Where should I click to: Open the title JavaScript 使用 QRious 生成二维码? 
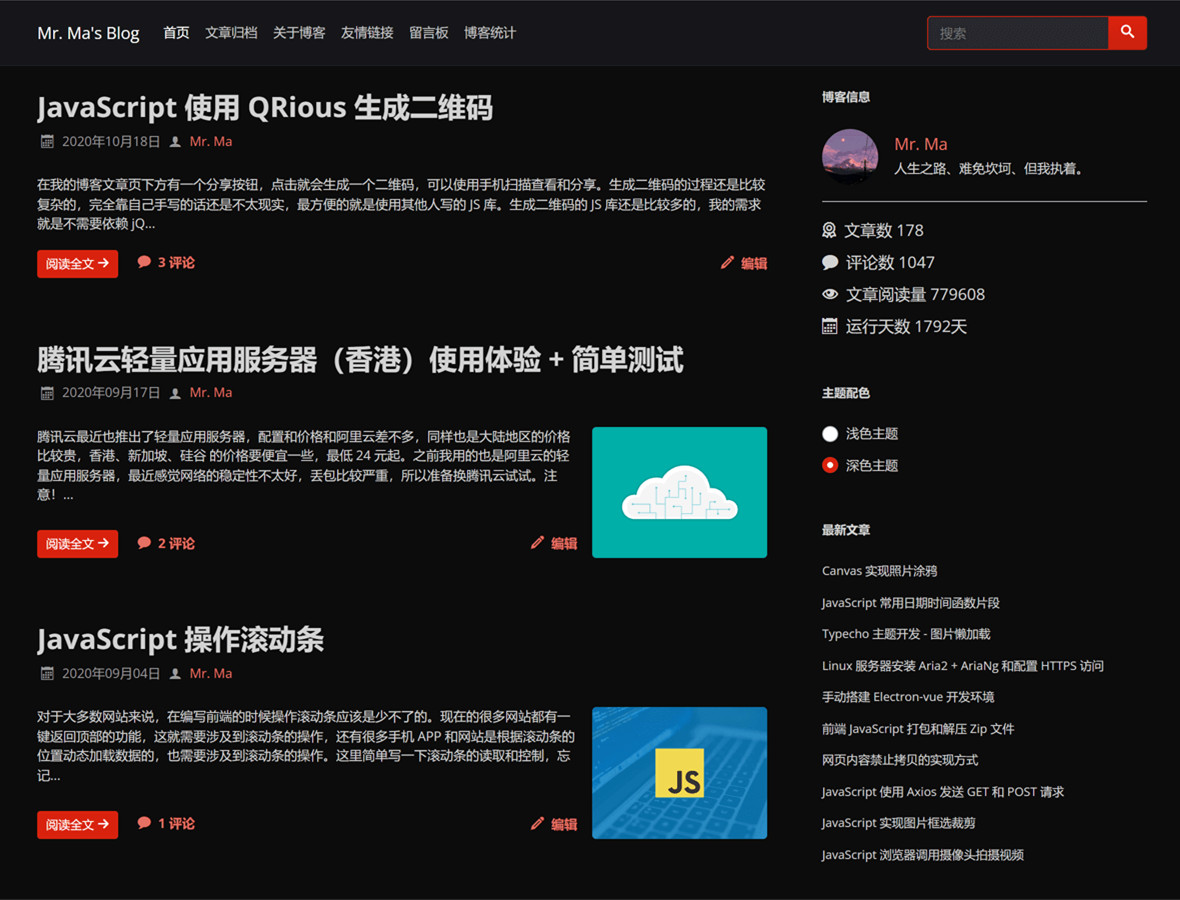tap(265, 108)
